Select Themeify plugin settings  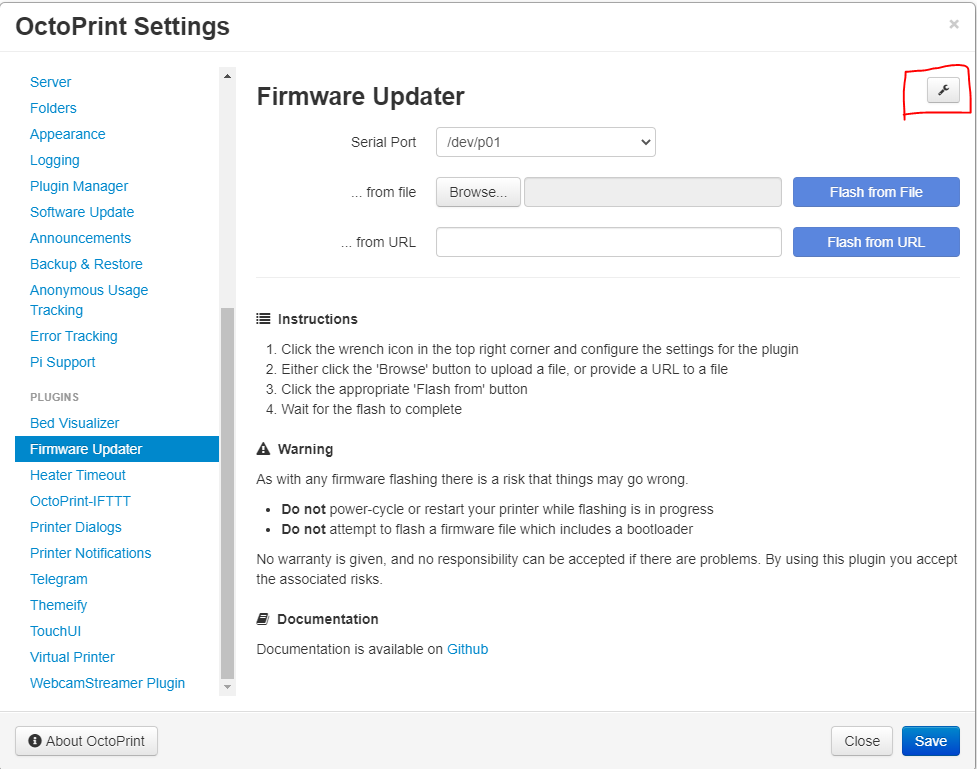(x=59, y=606)
